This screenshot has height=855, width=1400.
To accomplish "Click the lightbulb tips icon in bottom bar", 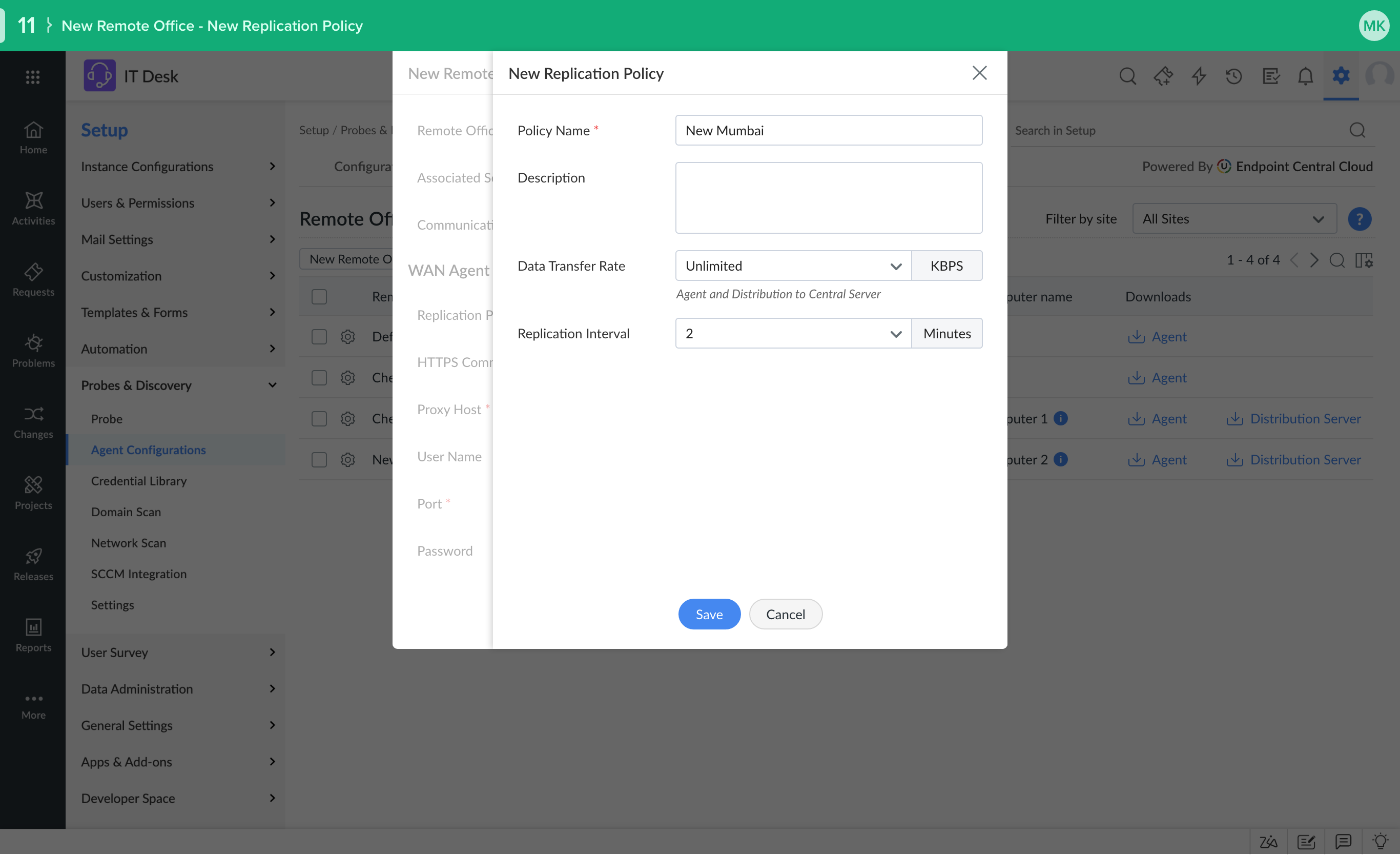I will [1381, 841].
